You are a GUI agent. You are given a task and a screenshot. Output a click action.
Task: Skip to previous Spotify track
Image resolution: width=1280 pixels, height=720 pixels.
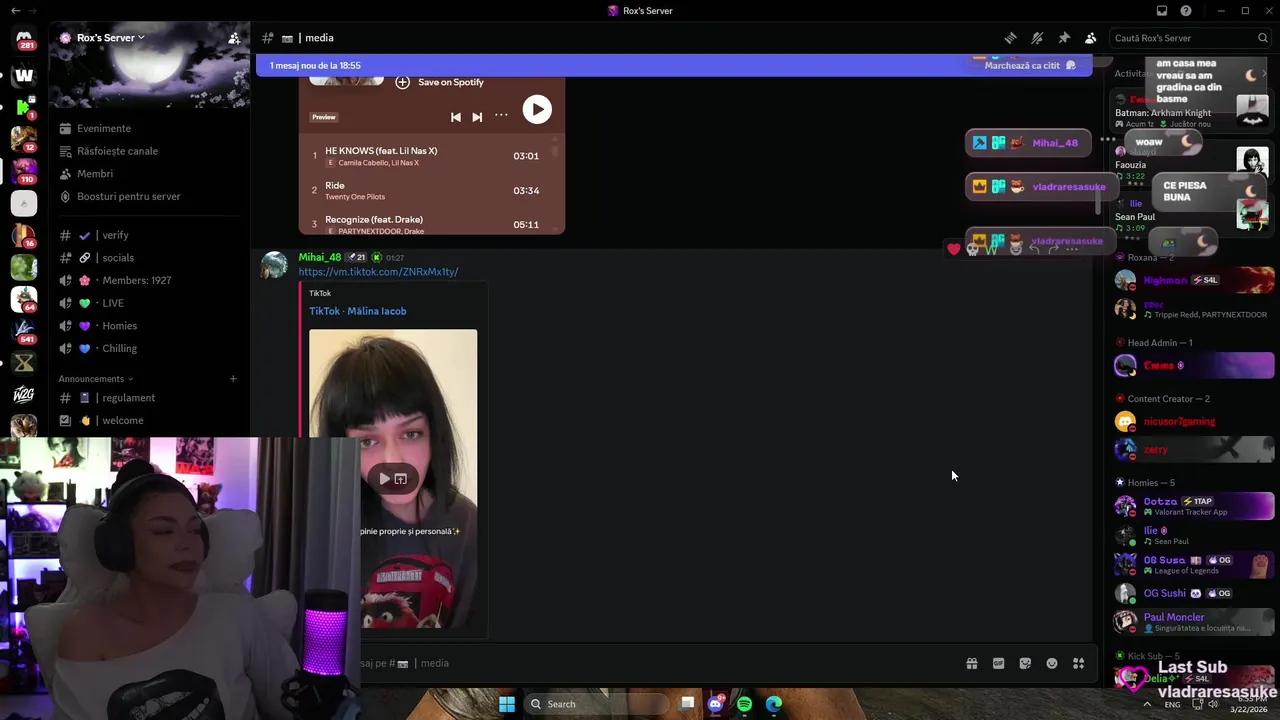[456, 117]
